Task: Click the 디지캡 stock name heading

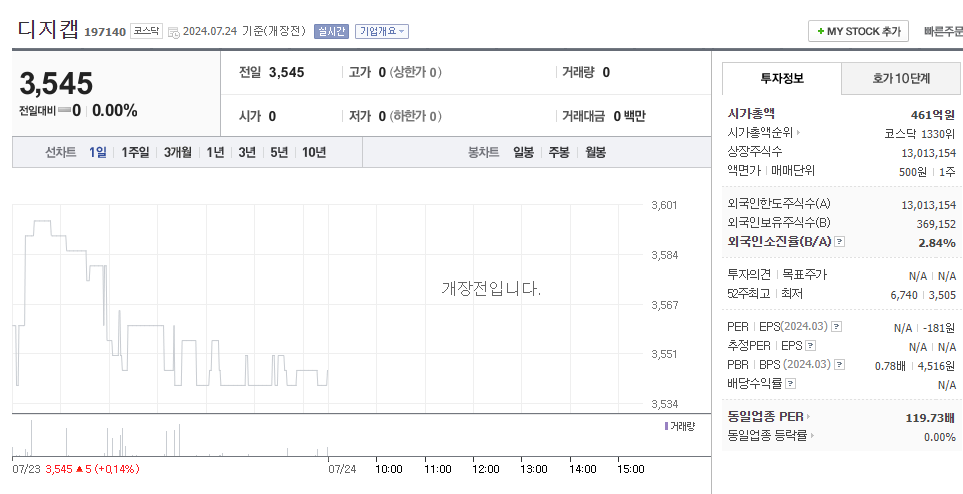Action: (x=49, y=30)
